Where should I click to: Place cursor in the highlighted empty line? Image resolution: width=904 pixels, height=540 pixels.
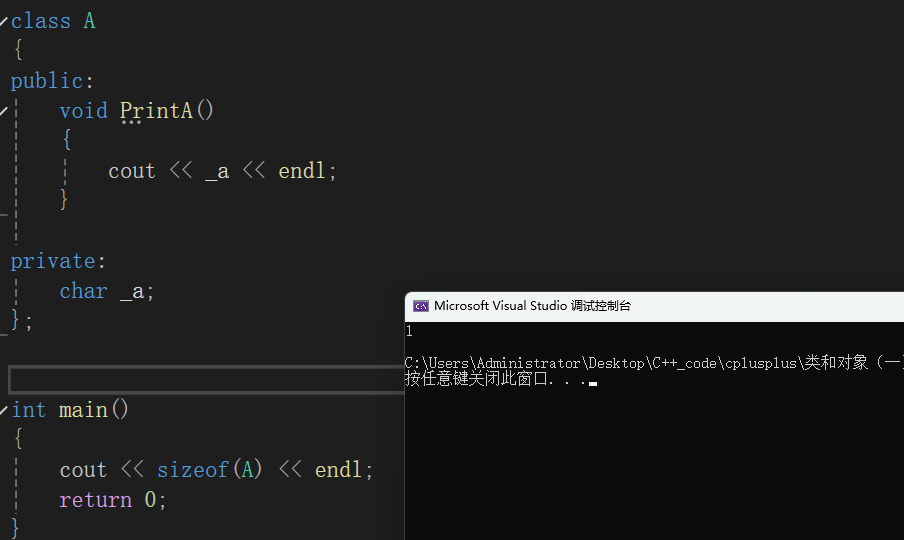tap(206, 380)
